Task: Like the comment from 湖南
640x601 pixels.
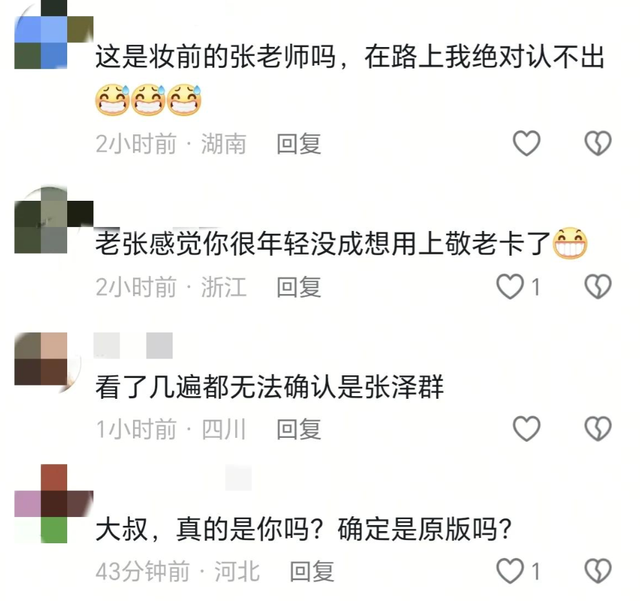Action: pos(526,143)
